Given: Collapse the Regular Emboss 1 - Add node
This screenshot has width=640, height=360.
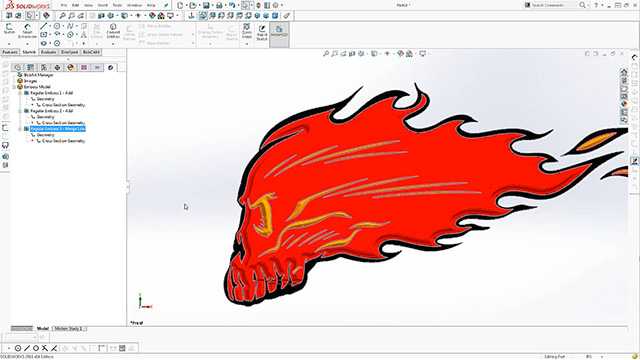Looking at the screenshot, I should pyautogui.click(x=20, y=93).
